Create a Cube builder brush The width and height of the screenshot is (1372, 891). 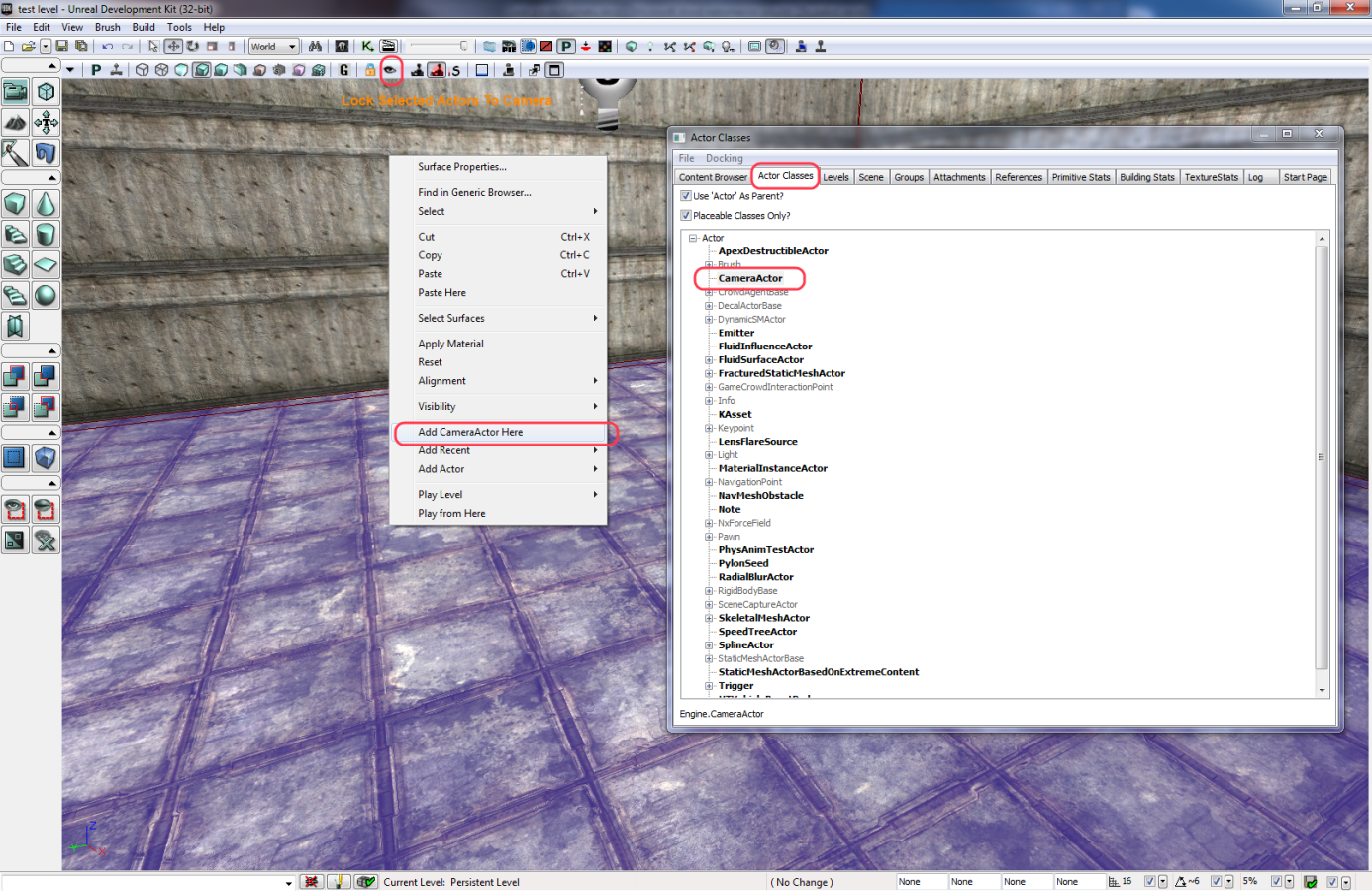tap(15, 204)
